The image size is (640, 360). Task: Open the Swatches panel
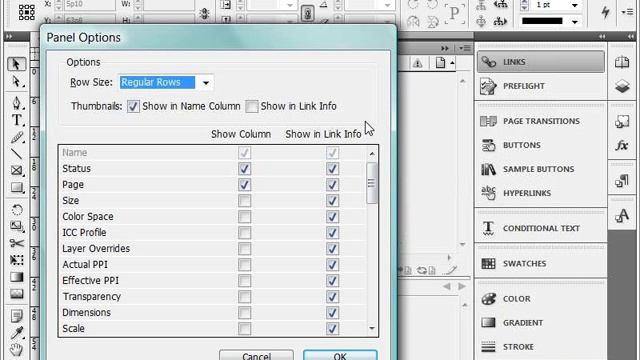coord(541,264)
